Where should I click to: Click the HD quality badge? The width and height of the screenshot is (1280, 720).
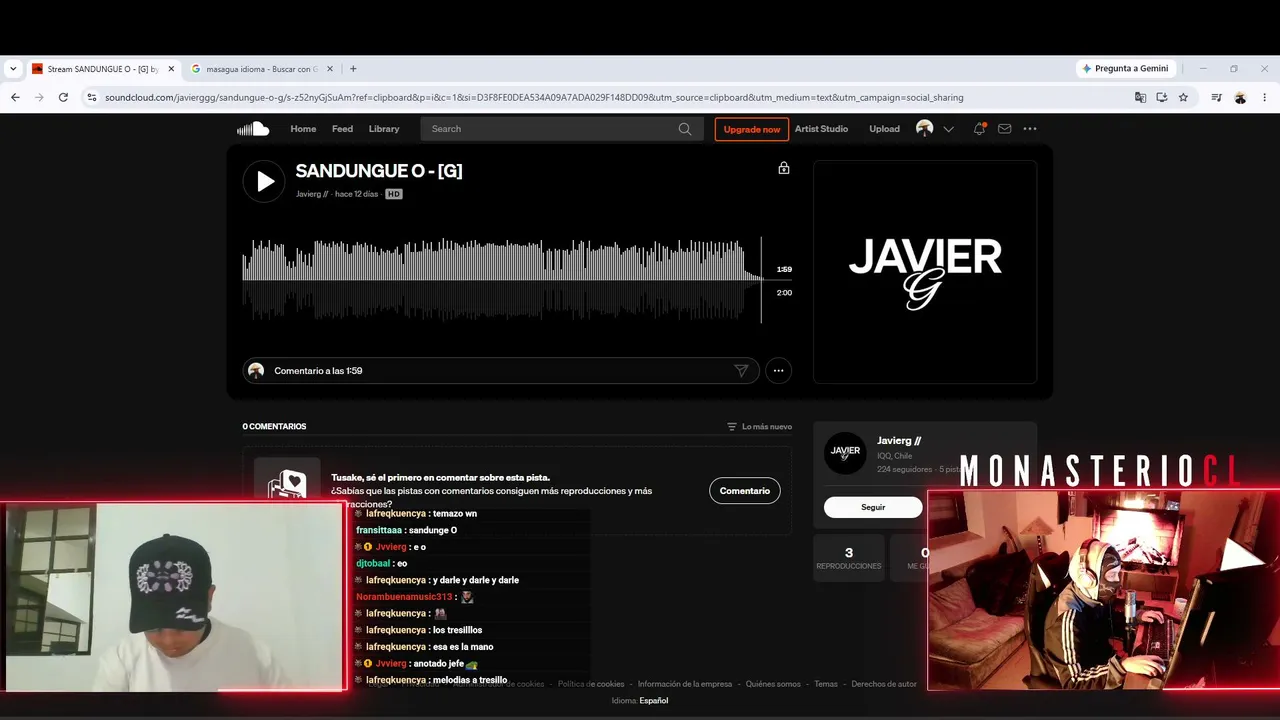coord(394,194)
